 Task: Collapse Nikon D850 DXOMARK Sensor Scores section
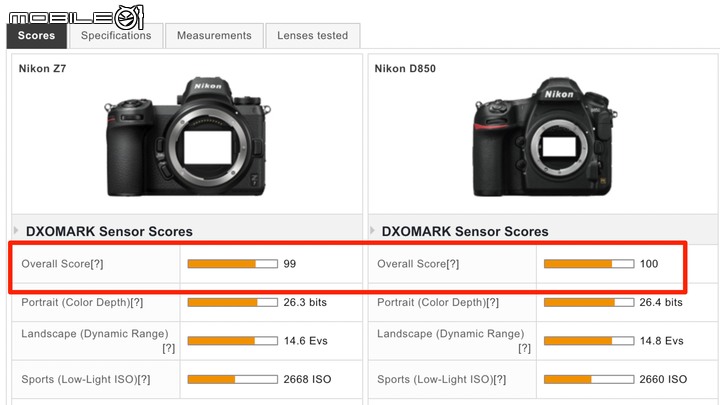372,231
